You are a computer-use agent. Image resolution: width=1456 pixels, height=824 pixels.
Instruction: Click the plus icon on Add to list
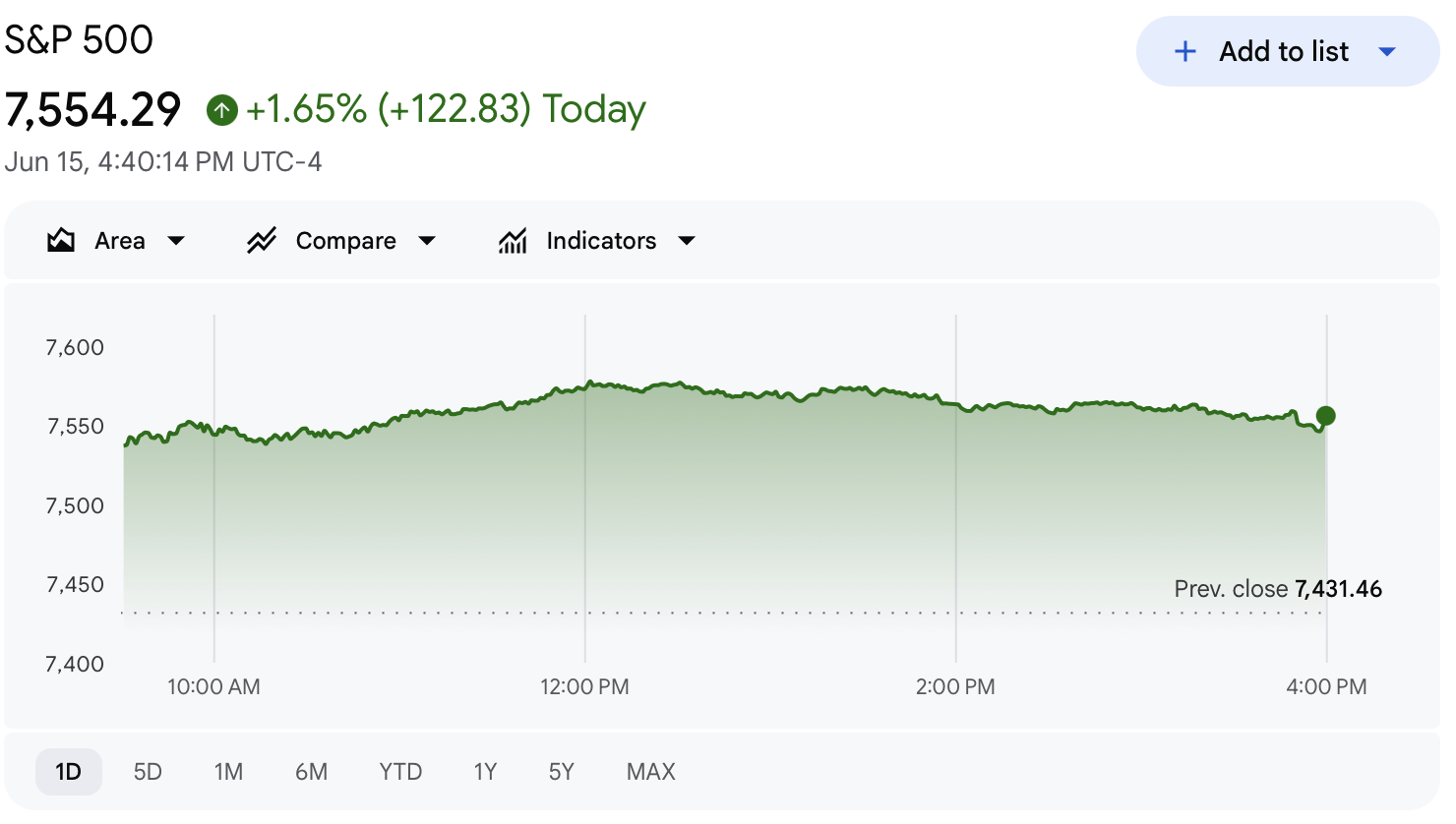pyautogui.click(x=1185, y=51)
